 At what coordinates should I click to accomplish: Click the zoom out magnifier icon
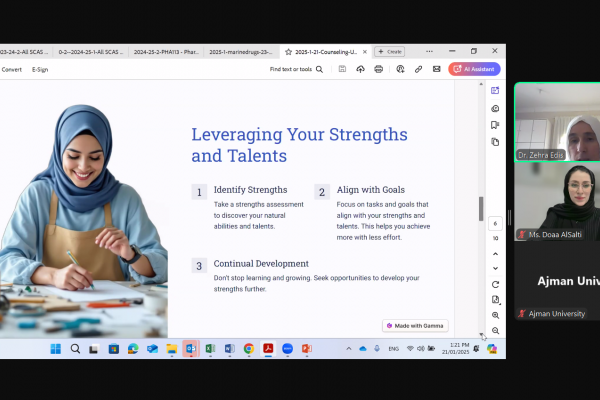495,330
